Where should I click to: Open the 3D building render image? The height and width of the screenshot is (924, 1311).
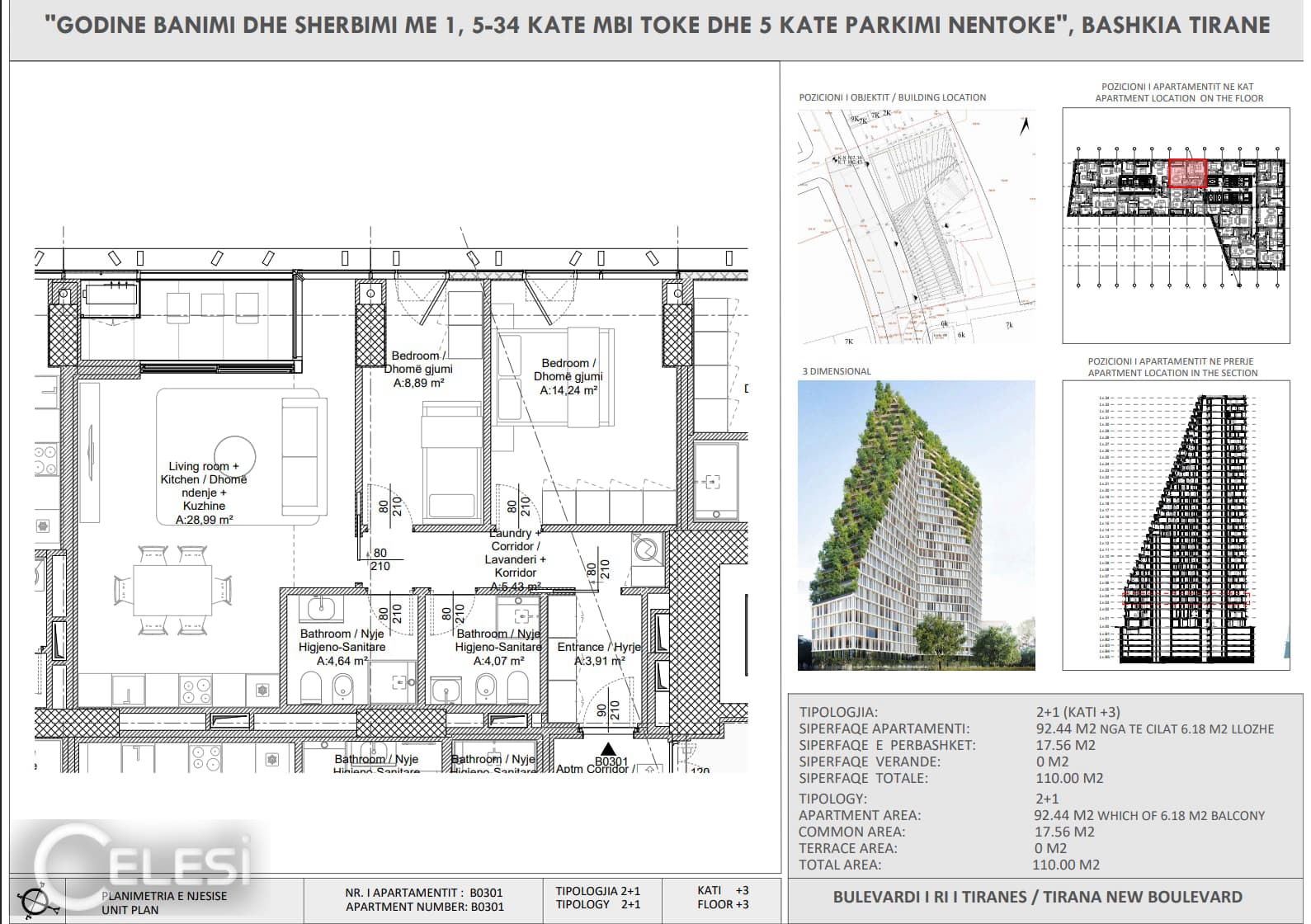coord(916,525)
